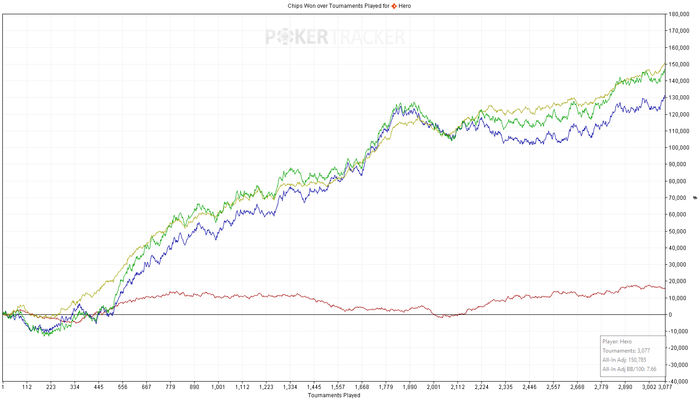Click the '667' x-axis label

pyautogui.click(x=146, y=387)
